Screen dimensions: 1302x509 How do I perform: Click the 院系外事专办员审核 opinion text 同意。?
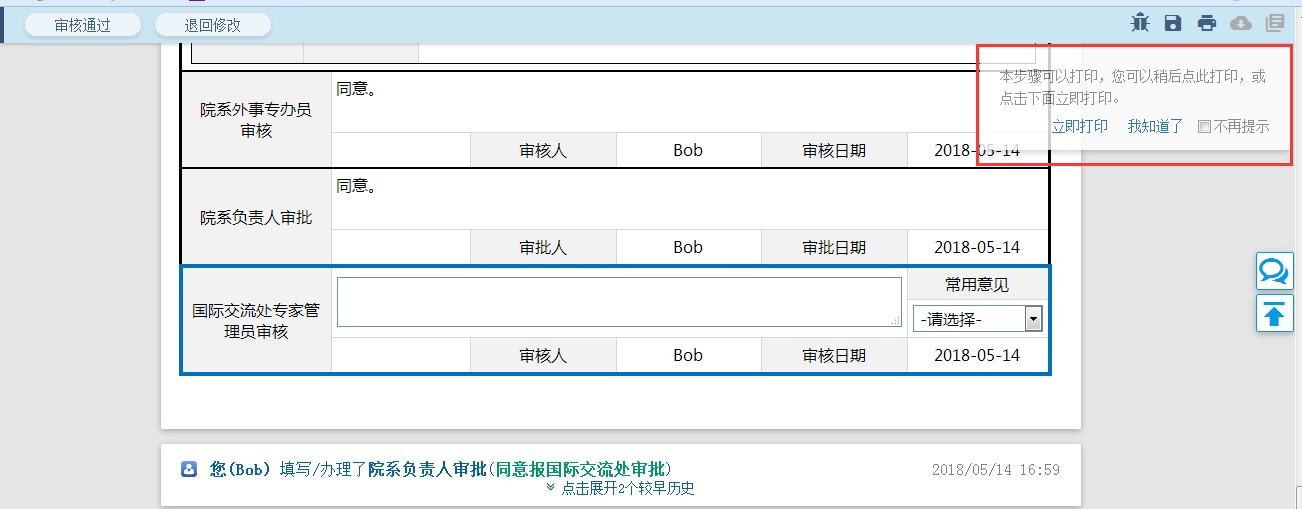pos(356,89)
